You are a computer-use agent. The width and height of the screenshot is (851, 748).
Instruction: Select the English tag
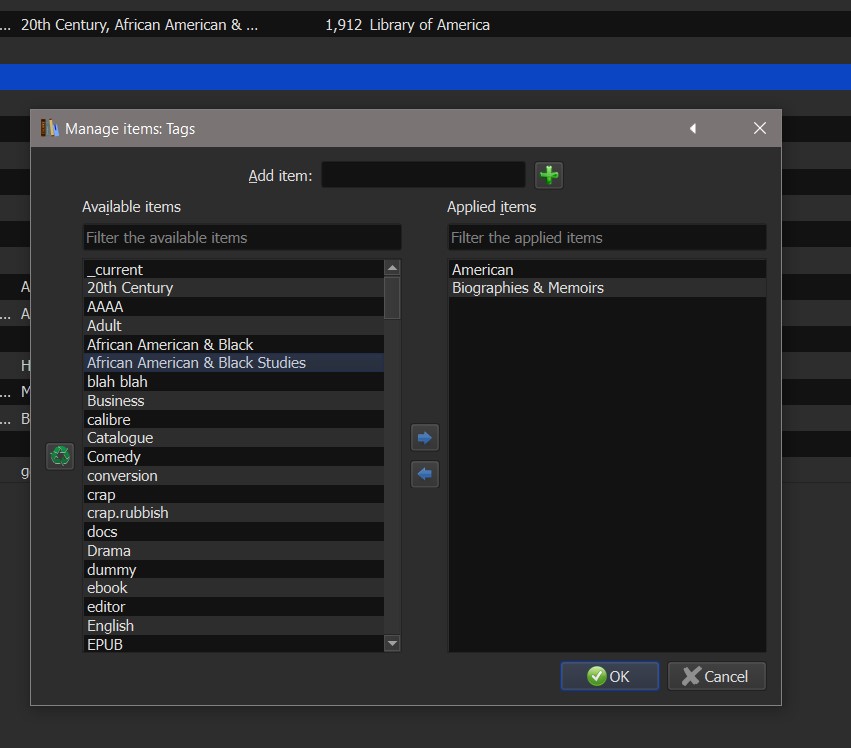233,625
